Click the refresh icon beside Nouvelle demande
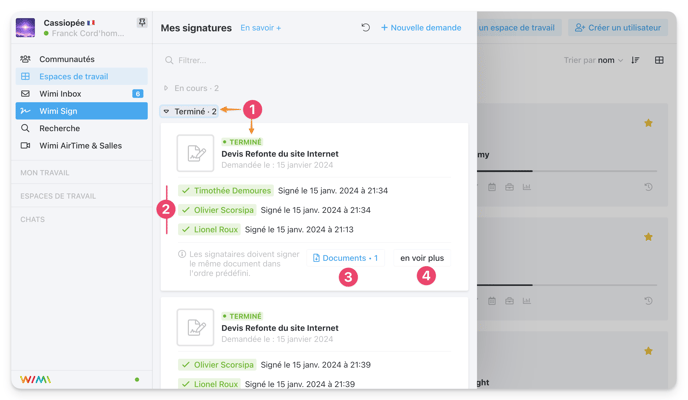This screenshot has height=400, width=688. (x=366, y=28)
